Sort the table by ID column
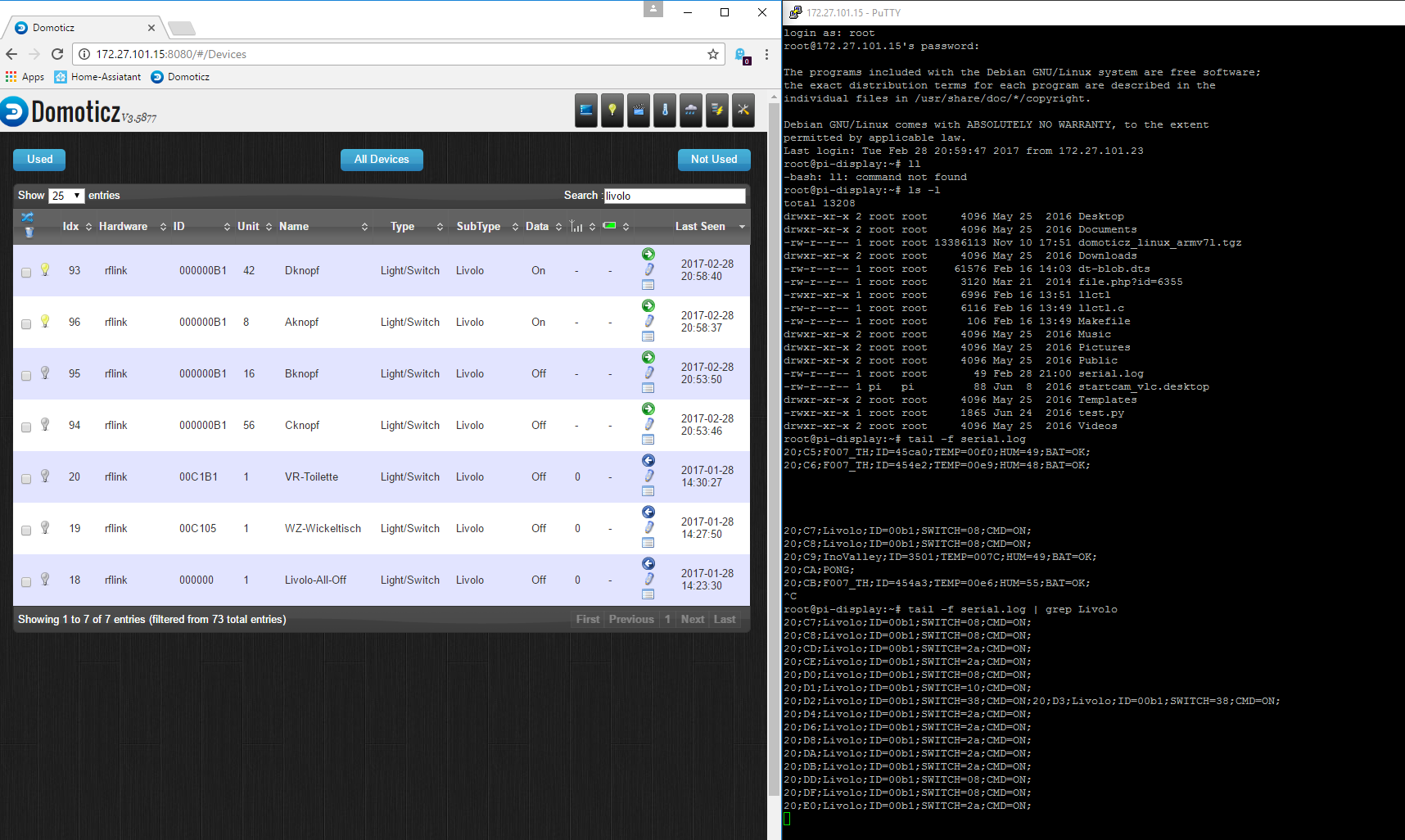 pyautogui.click(x=201, y=227)
